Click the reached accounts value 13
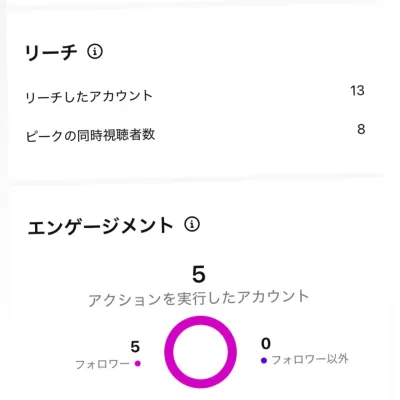 coord(357,91)
